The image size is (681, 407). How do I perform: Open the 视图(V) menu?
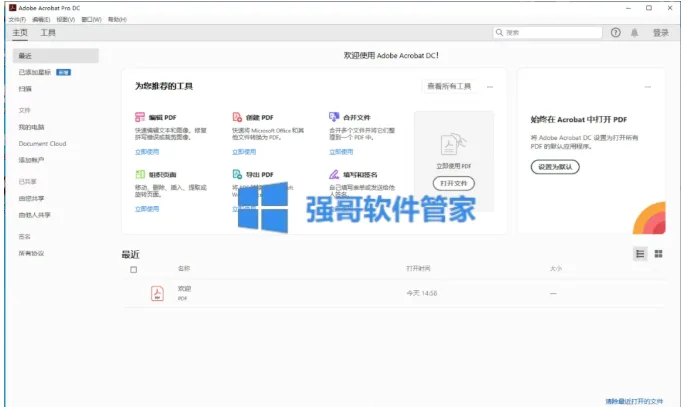pos(66,20)
